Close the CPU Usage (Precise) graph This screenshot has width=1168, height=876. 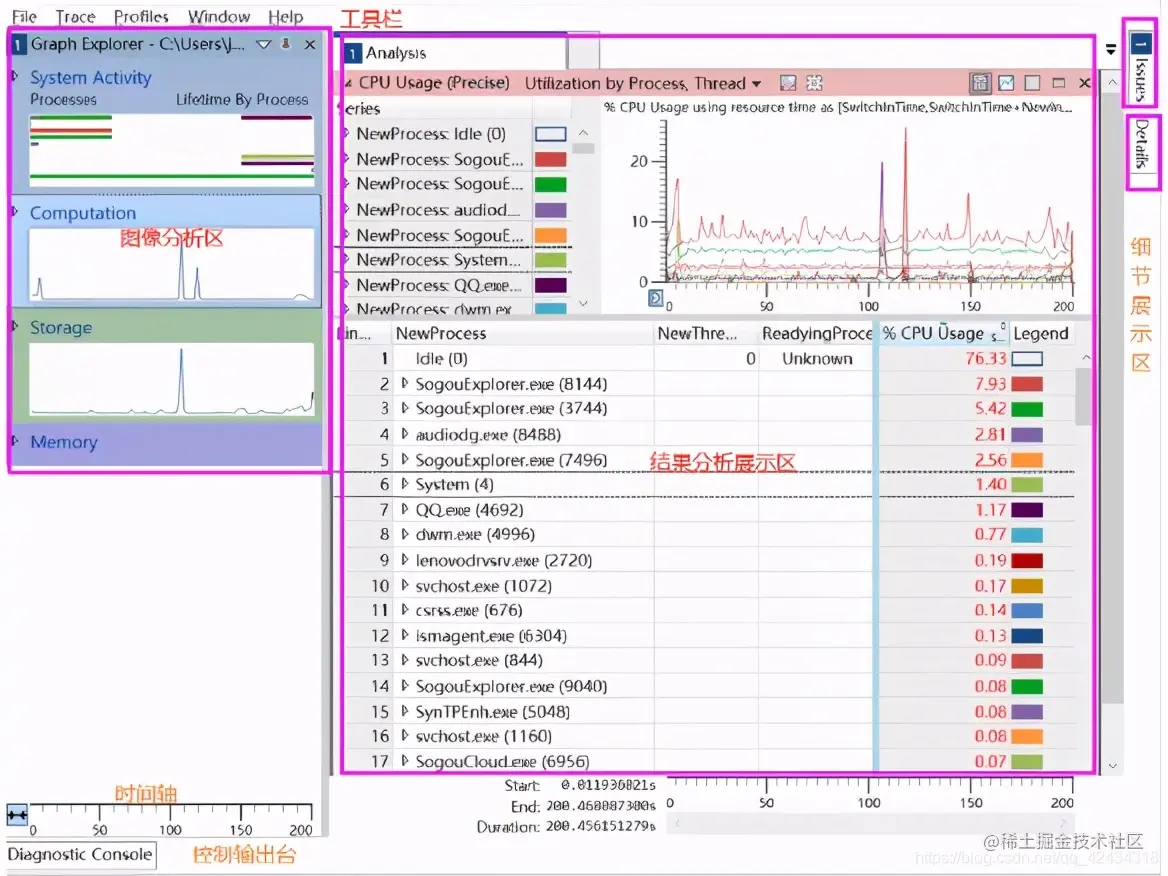point(1085,83)
